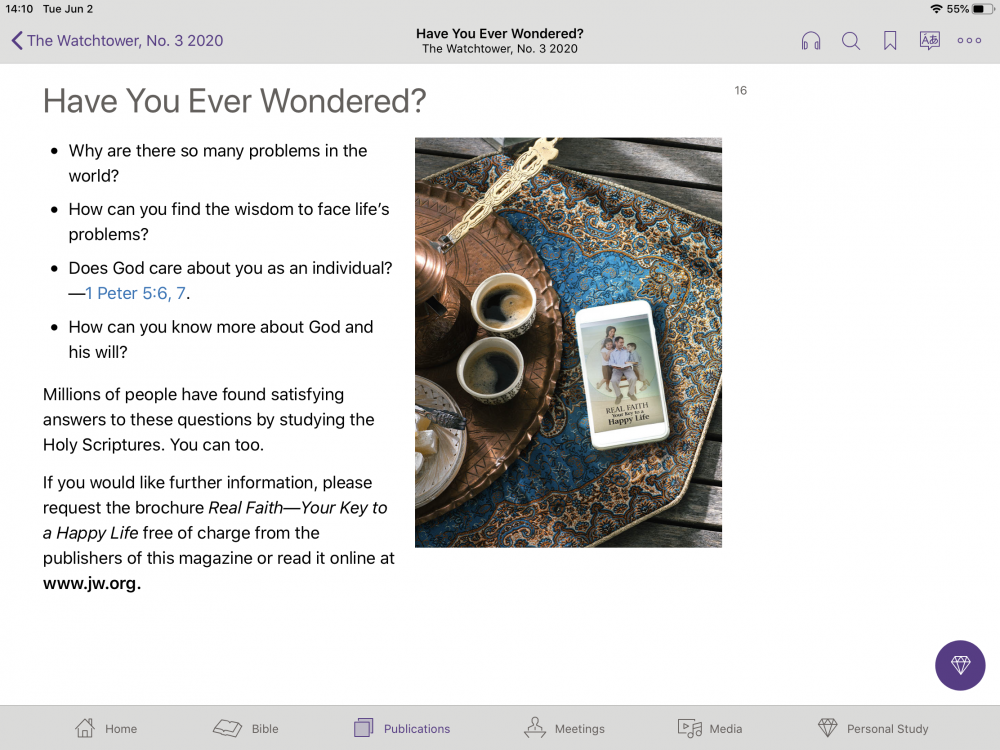1000x750 pixels.
Task: Switch to the Personal Study tab
Action: tap(872, 728)
